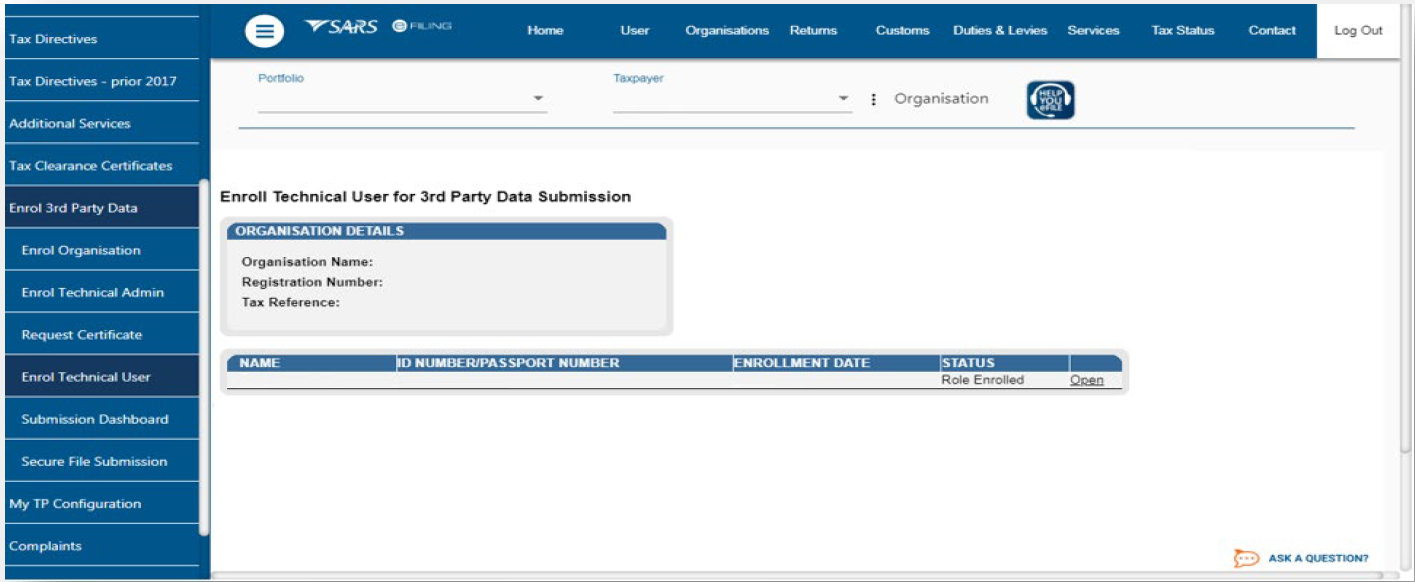Open the three-dot options next to Organisation
Image resolution: width=1415 pixels, height=582 pixels.
click(x=873, y=99)
